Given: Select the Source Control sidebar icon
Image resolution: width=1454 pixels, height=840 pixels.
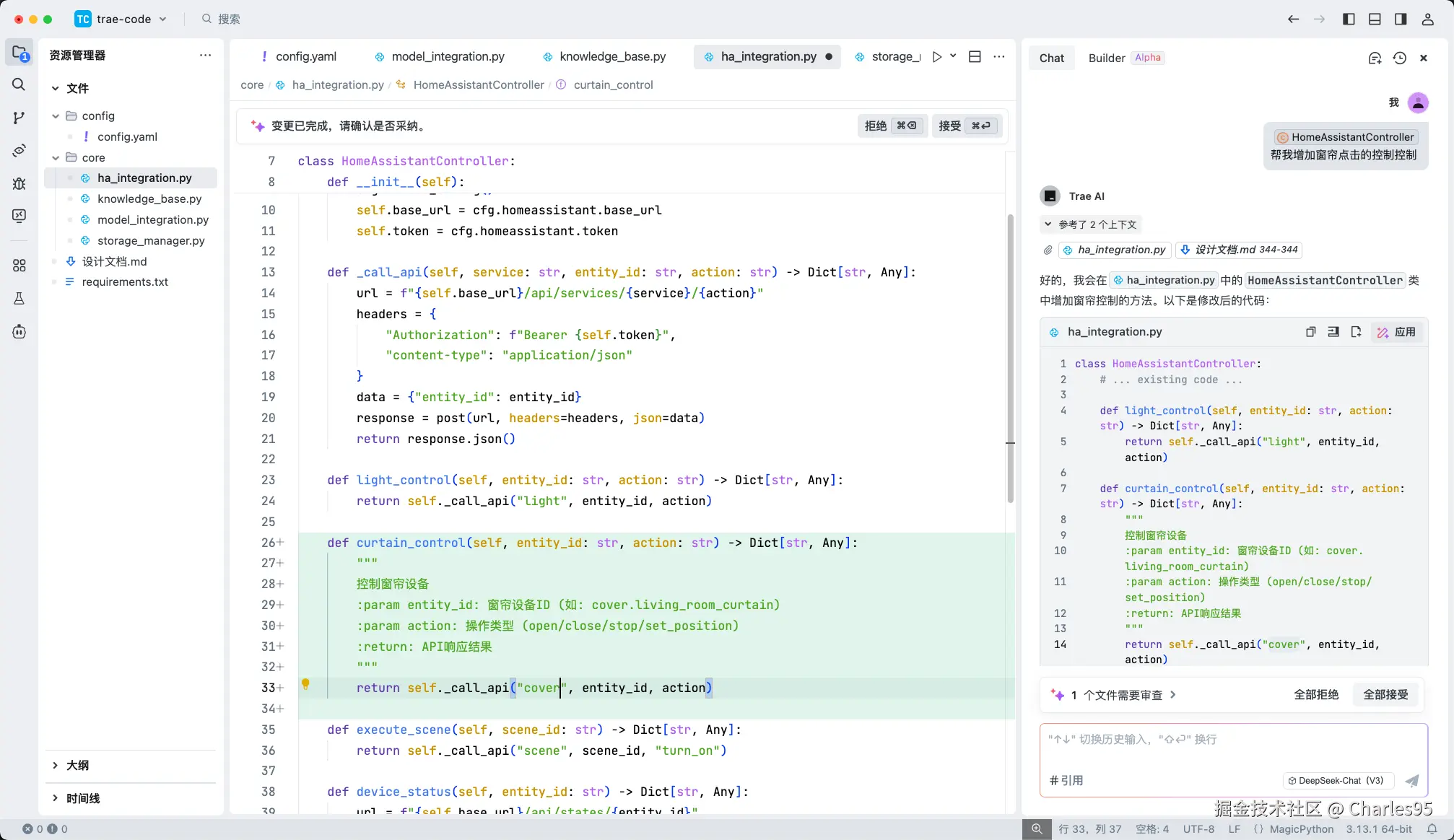Looking at the screenshot, I should point(18,118).
